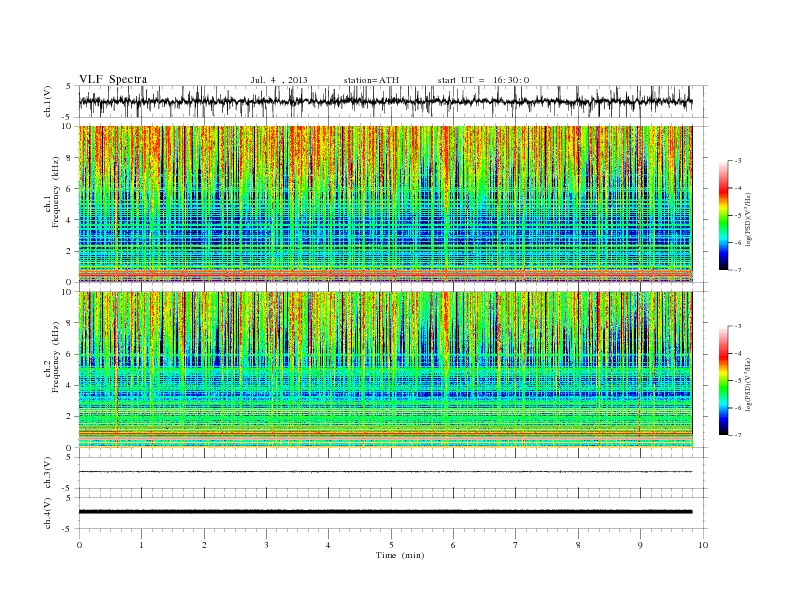Click ch.2 colorbar 'log(PSD)(V²/Hz)' label
Viewport: 792px width, 612px height.
coord(748,383)
